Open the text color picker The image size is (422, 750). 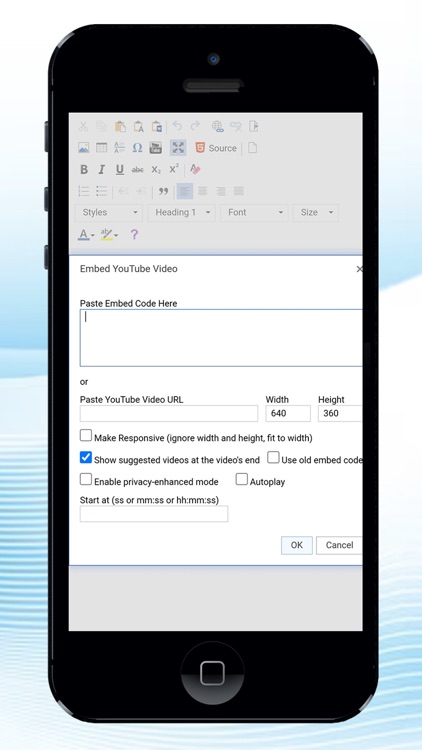click(x=86, y=234)
